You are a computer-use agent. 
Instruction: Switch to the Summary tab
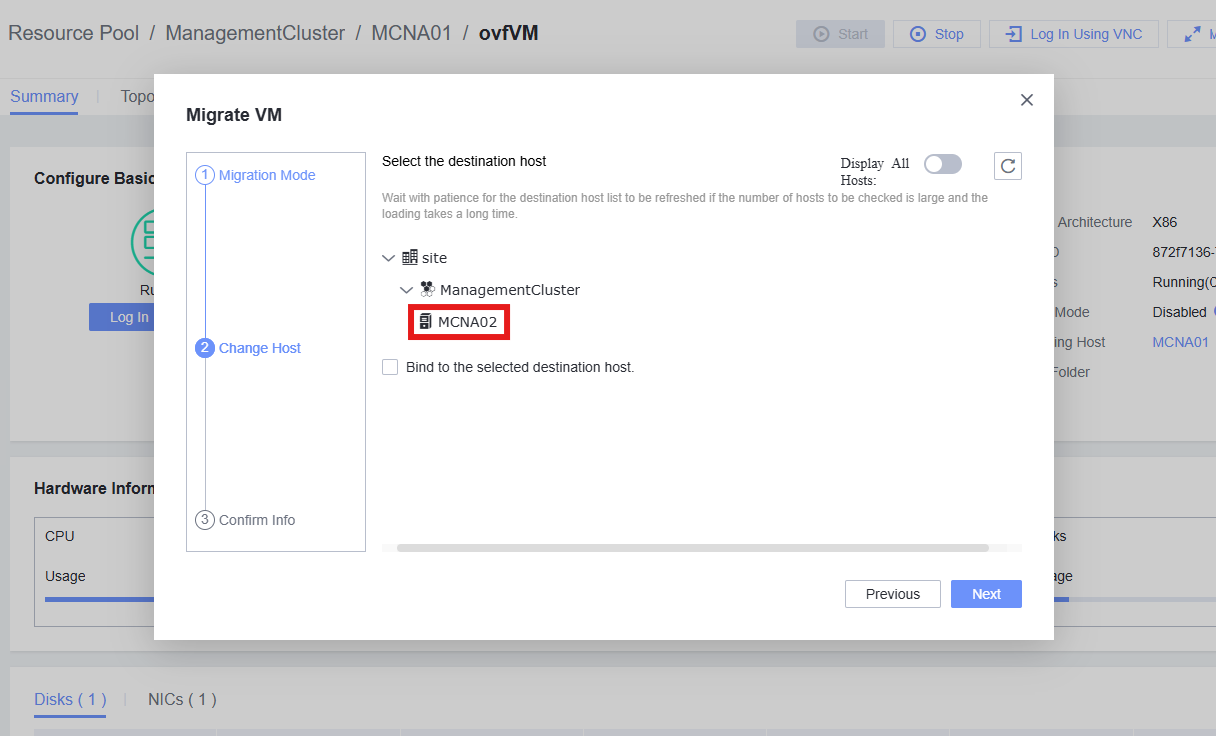point(44,96)
